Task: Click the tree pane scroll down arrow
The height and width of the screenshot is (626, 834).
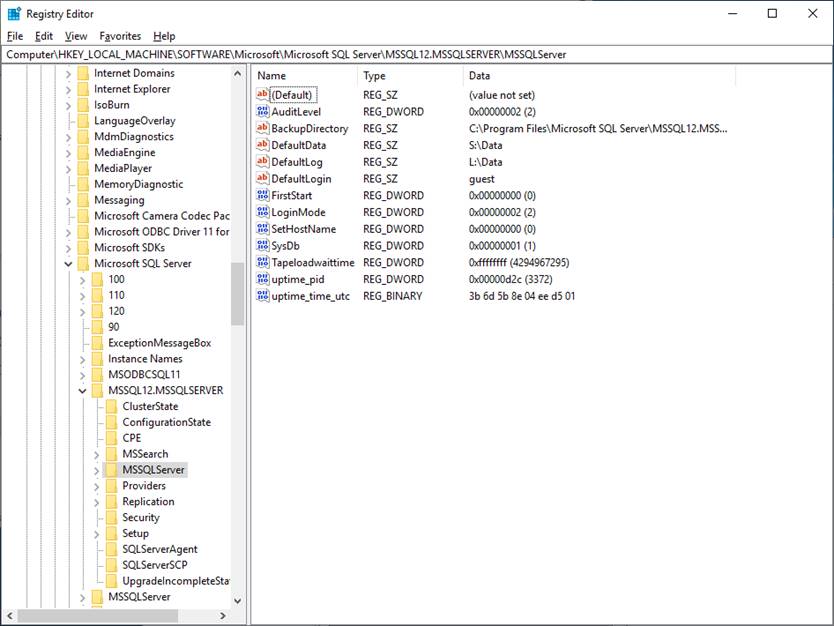Action: tap(237, 601)
